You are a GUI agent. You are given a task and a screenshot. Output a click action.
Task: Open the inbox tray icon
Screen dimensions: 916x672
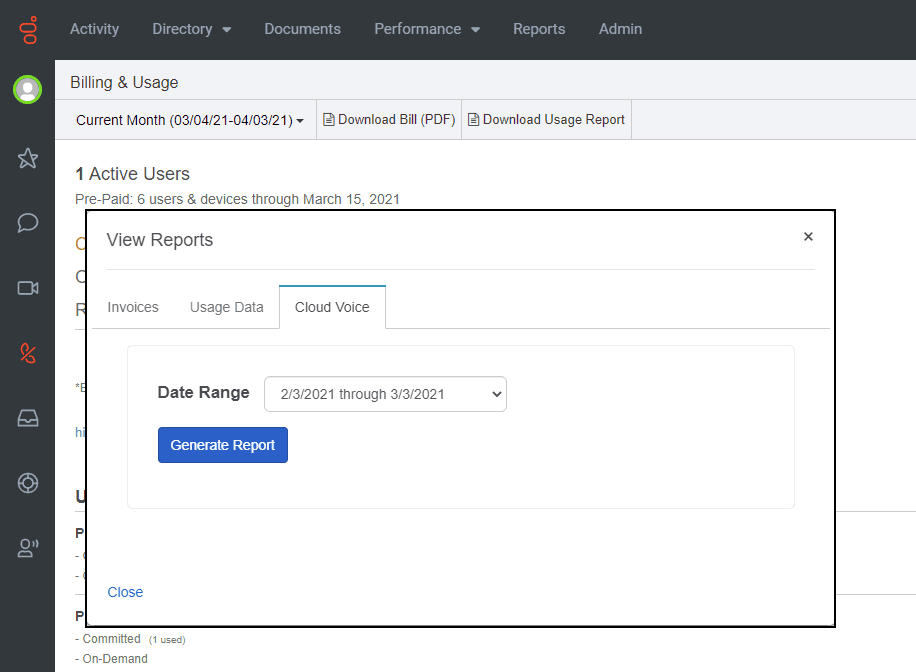pyautogui.click(x=28, y=418)
